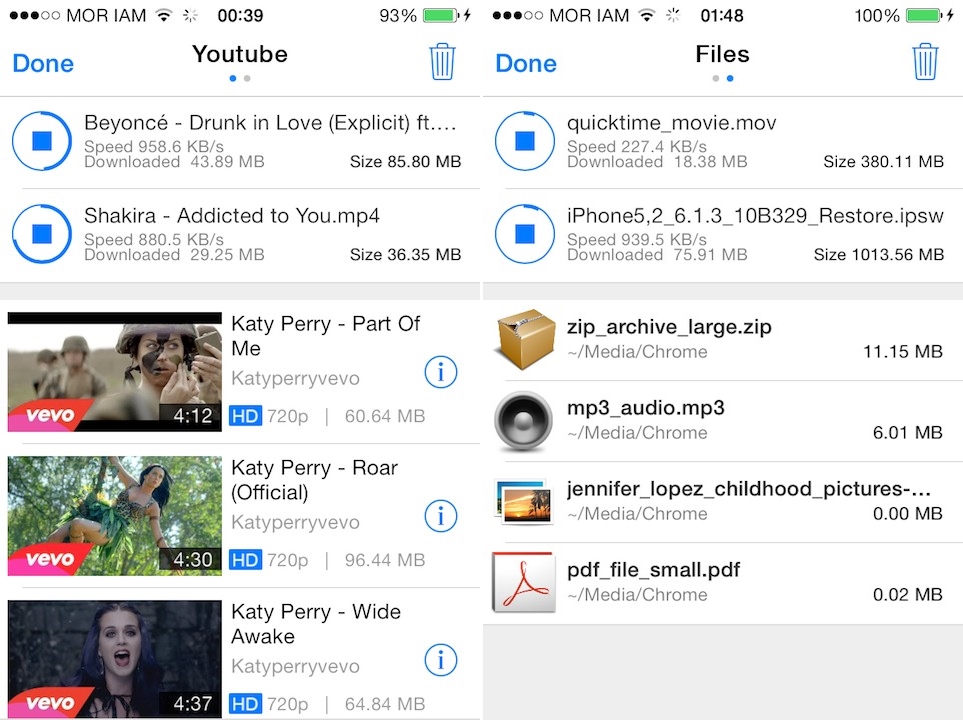Image resolution: width=963 pixels, height=720 pixels.
Task: Tap the 'mp3_audio.mp3' file name
Action: click(645, 407)
